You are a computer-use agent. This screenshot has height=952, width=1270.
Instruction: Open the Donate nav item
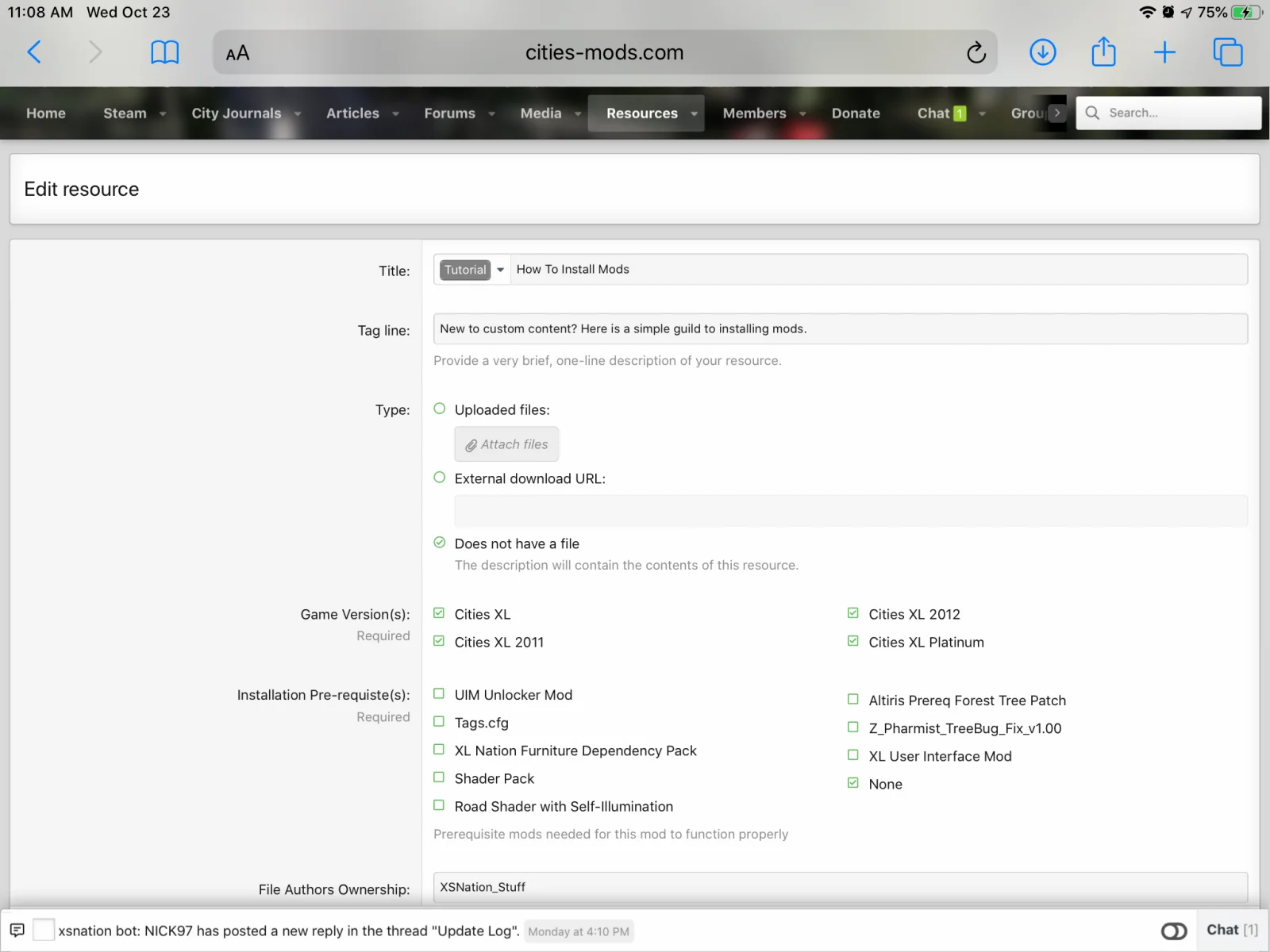tap(856, 113)
